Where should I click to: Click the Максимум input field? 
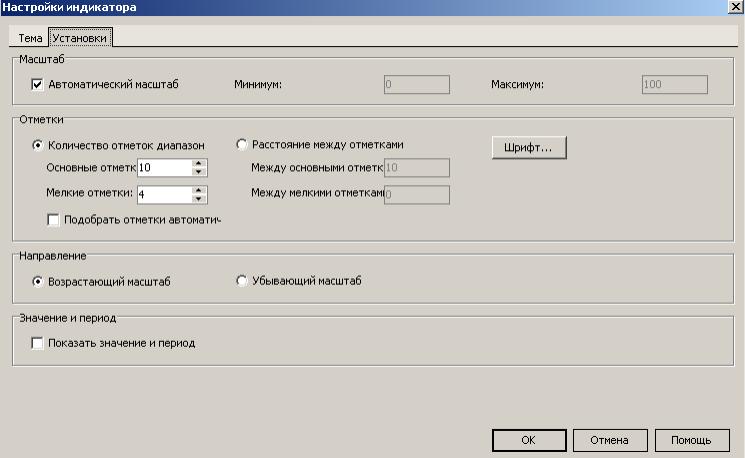click(675, 85)
